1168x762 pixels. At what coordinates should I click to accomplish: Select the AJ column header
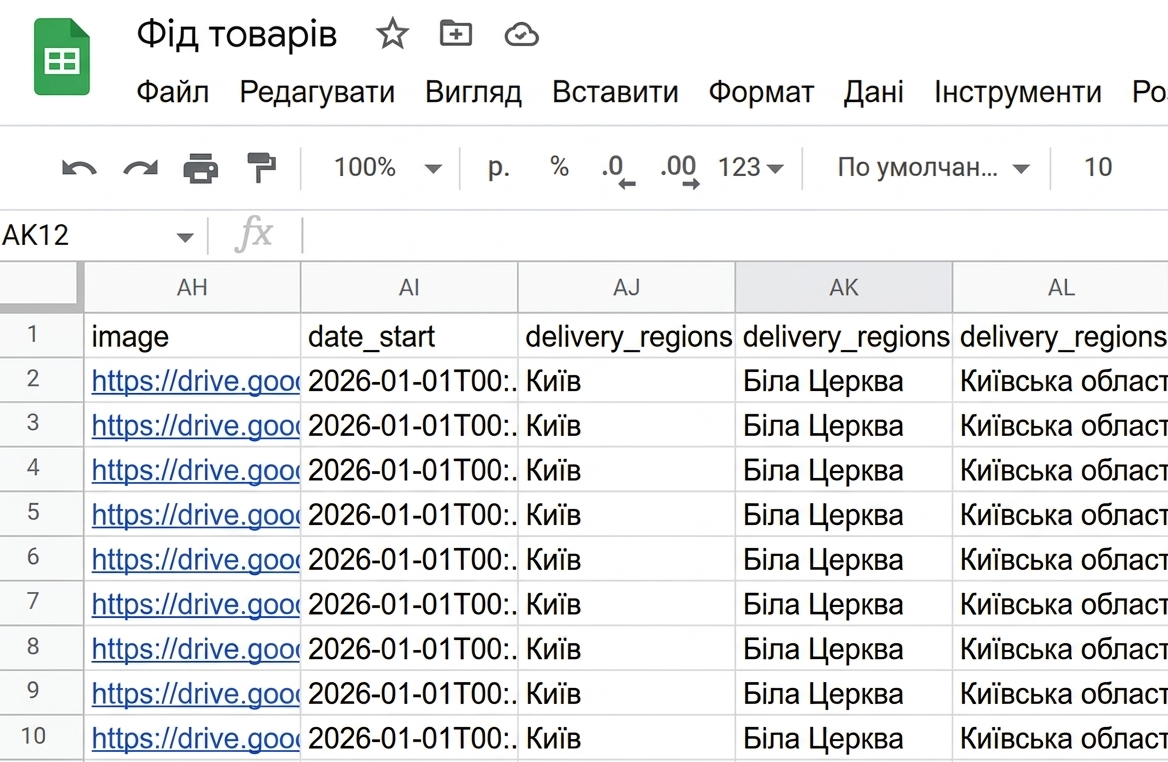point(627,287)
